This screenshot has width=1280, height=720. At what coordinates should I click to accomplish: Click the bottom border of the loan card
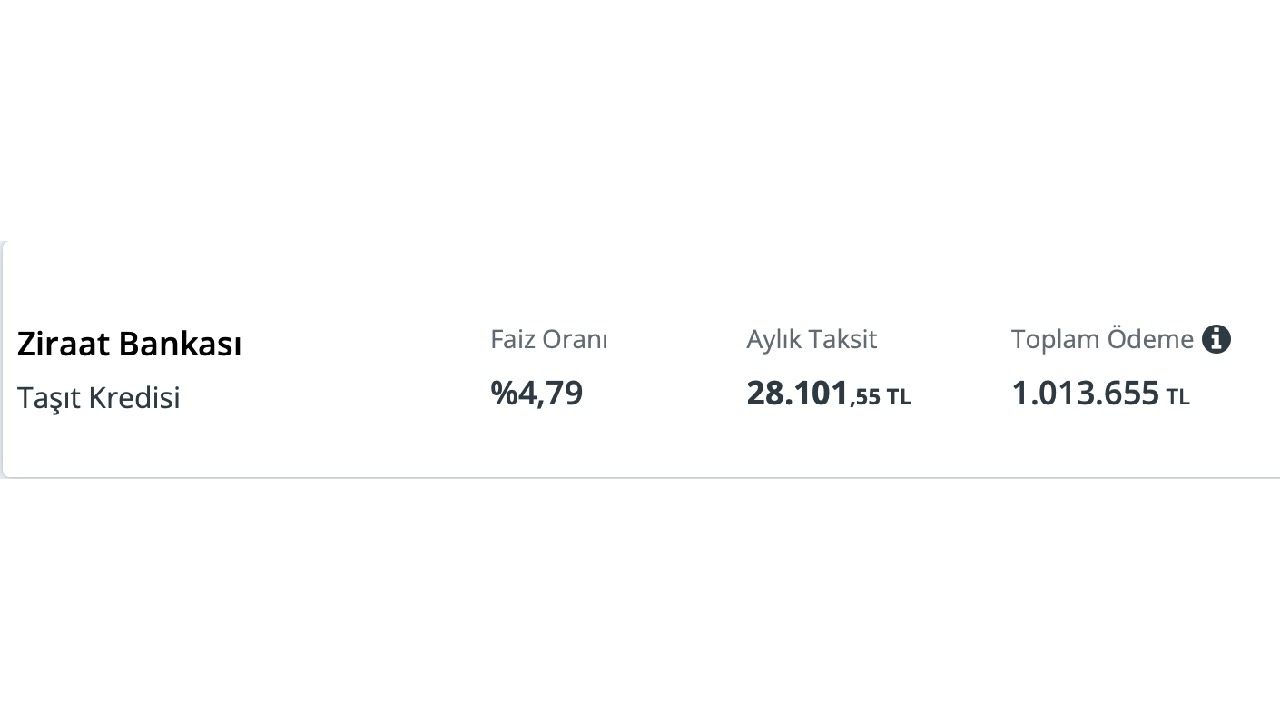click(640, 477)
